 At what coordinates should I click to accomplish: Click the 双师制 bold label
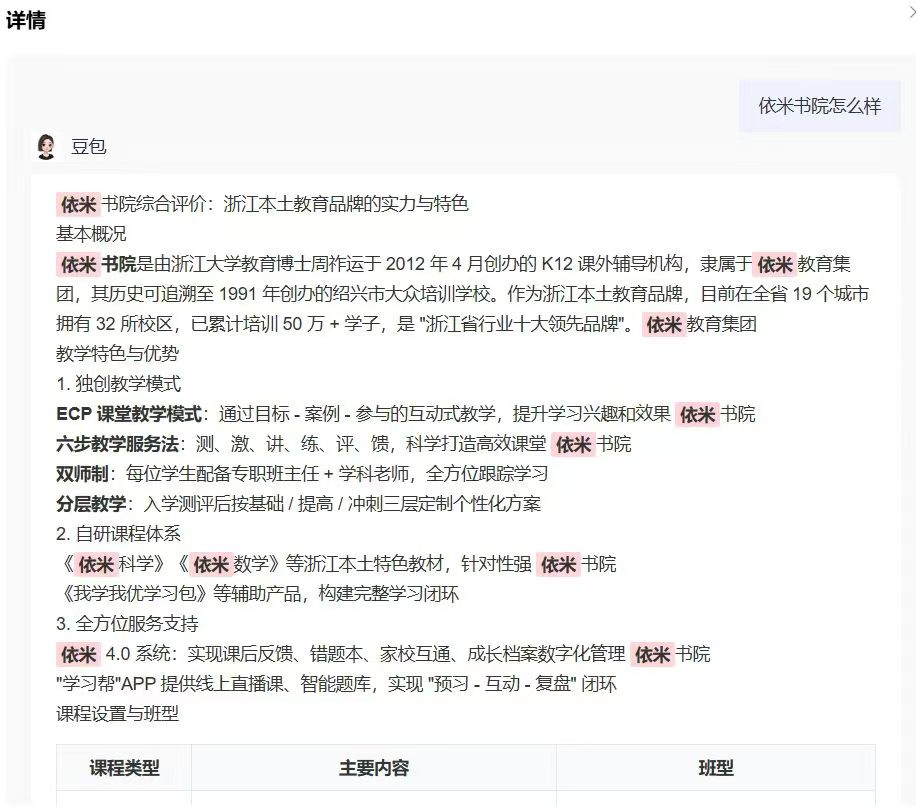pyautogui.click(x=82, y=474)
